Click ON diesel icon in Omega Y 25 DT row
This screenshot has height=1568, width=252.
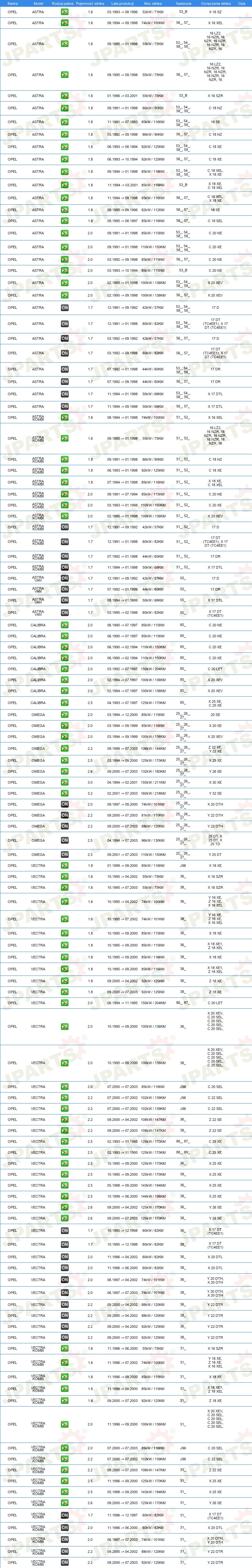64,855
